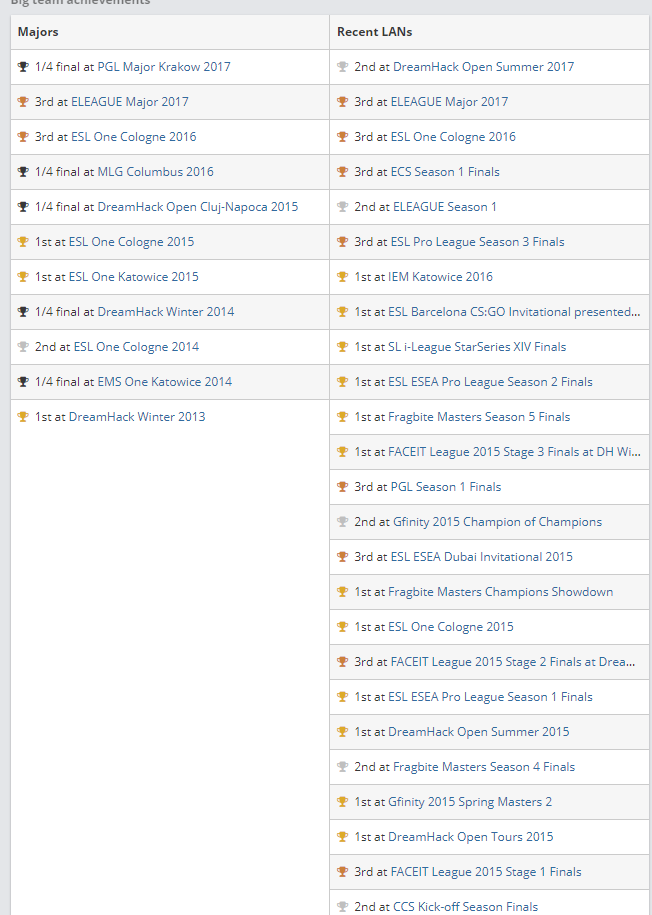This screenshot has width=652, height=915.
Task: Click black trophy beside MLG Columbus 2016
Action: tap(23, 172)
